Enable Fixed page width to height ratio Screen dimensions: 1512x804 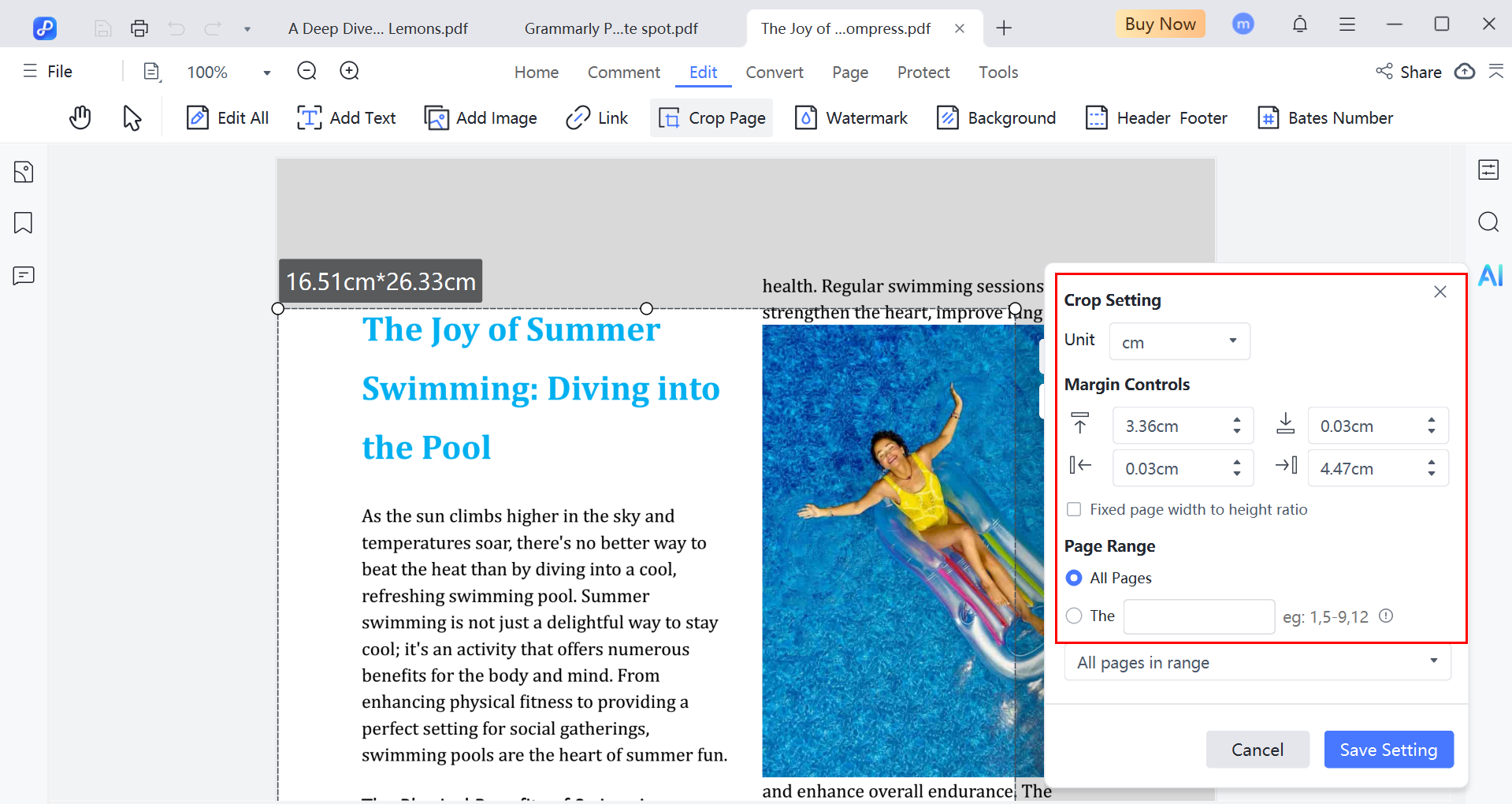[x=1074, y=509]
